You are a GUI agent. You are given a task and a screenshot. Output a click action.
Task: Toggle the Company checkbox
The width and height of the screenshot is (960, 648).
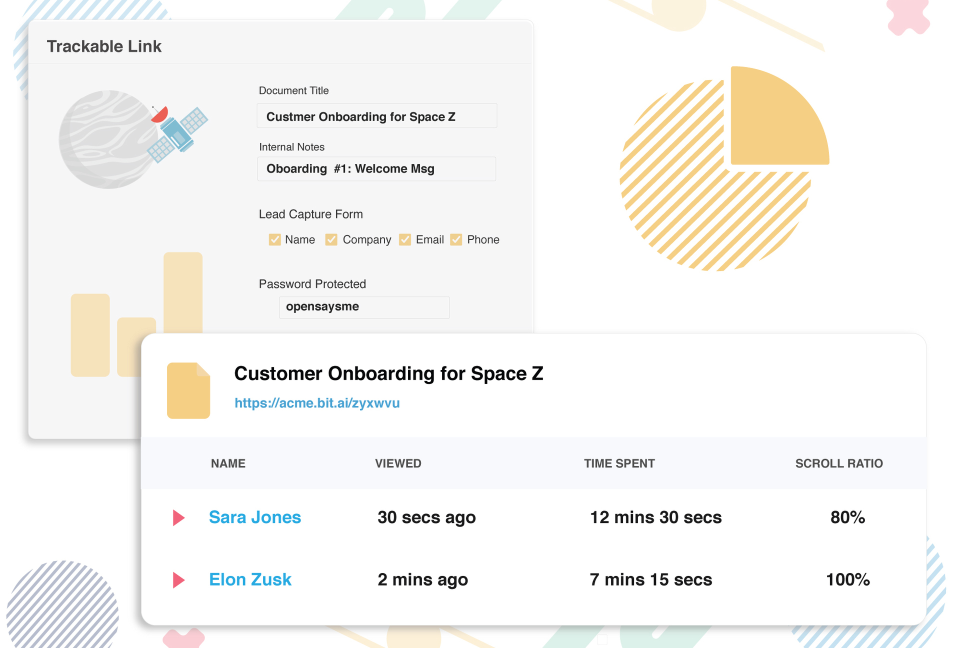click(x=331, y=239)
